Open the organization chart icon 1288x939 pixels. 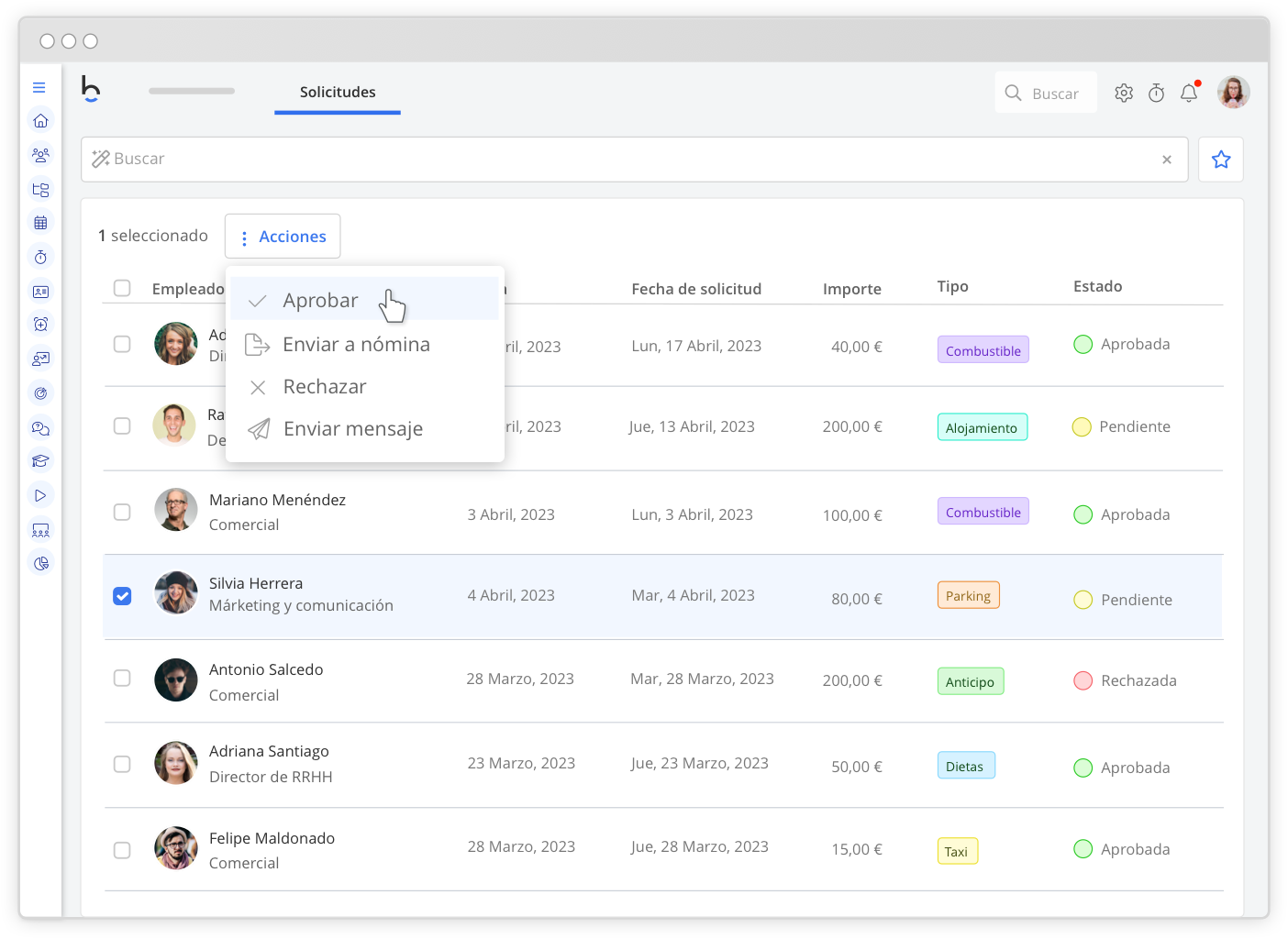(x=40, y=189)
